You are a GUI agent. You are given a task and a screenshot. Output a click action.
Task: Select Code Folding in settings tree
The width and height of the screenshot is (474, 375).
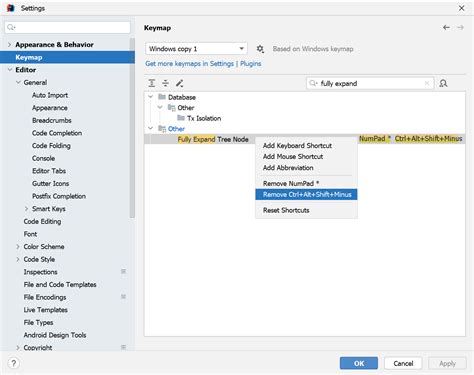(51, 146)
